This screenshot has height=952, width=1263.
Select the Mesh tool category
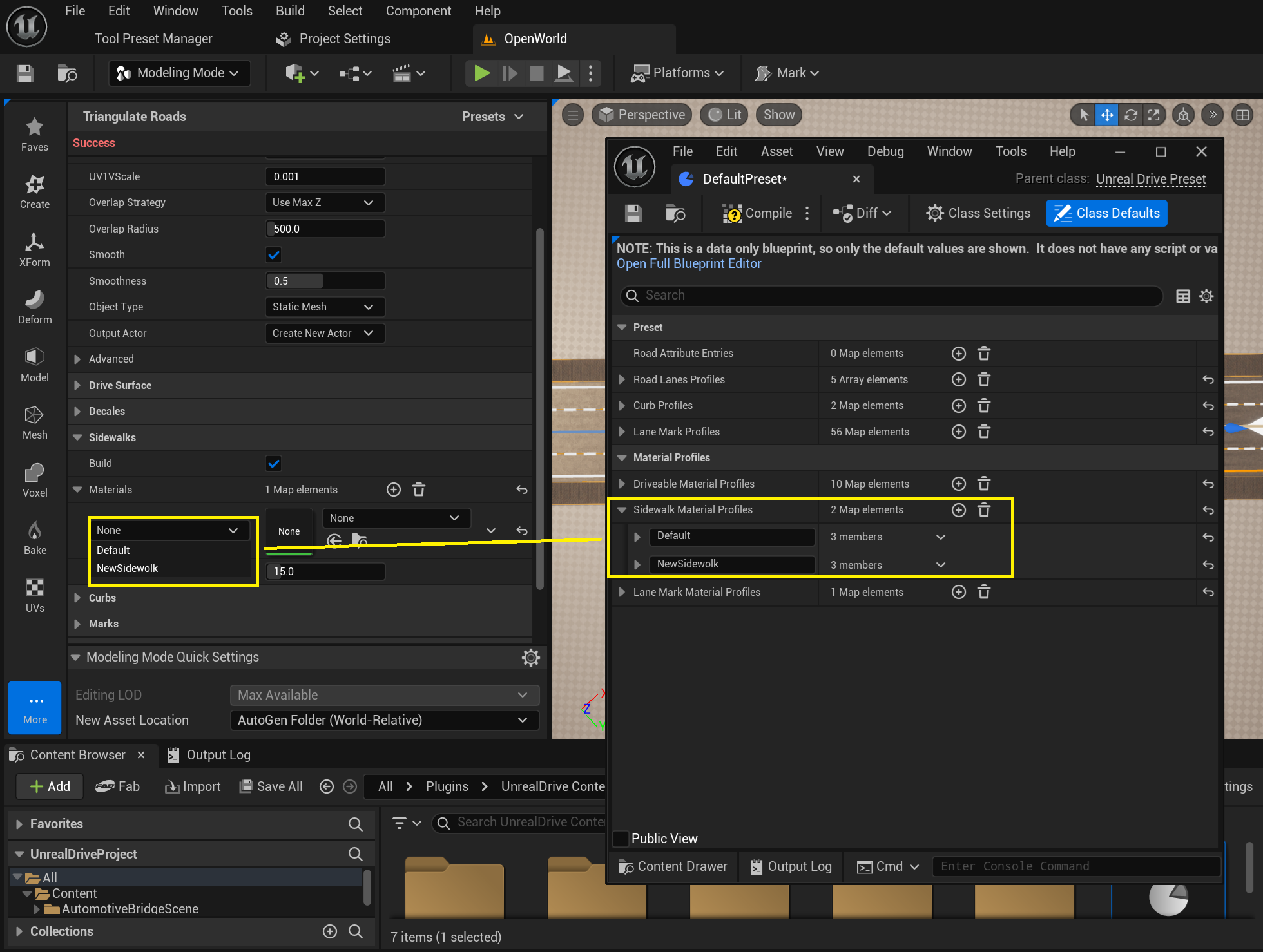(35, 423)
